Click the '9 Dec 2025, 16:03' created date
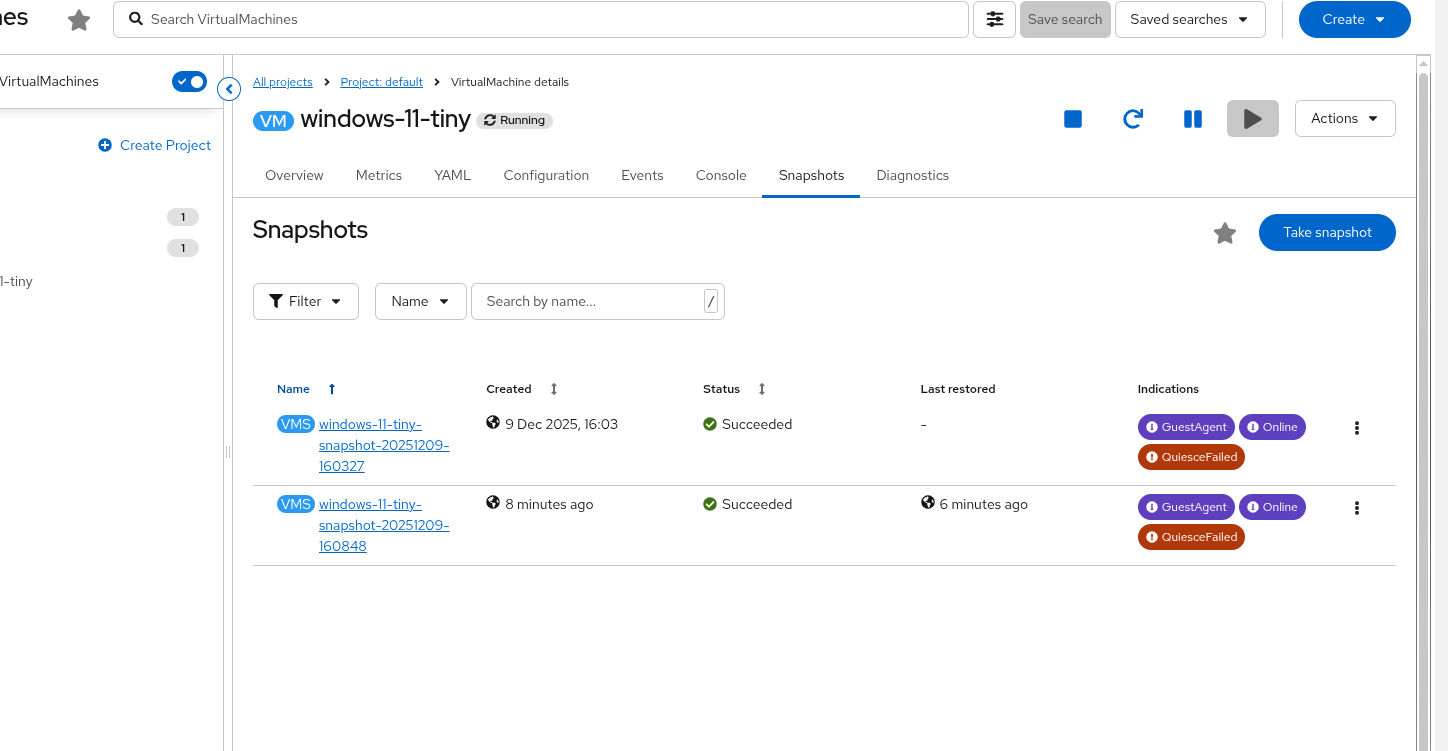The width and height of the screenshot is (1448, 751). coord(561,424)
